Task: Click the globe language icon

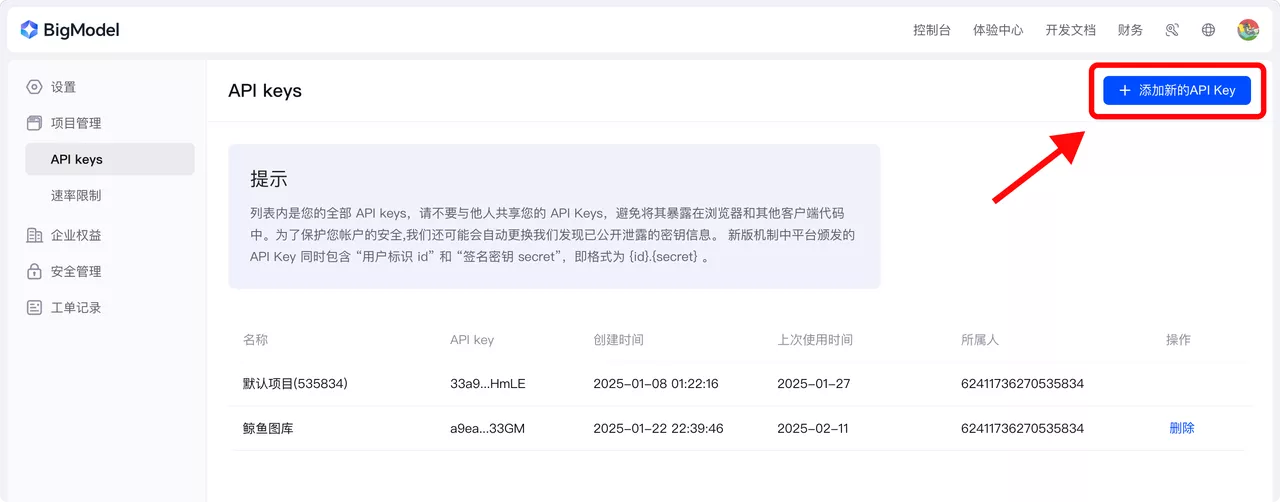Action: click(1208, 30)
